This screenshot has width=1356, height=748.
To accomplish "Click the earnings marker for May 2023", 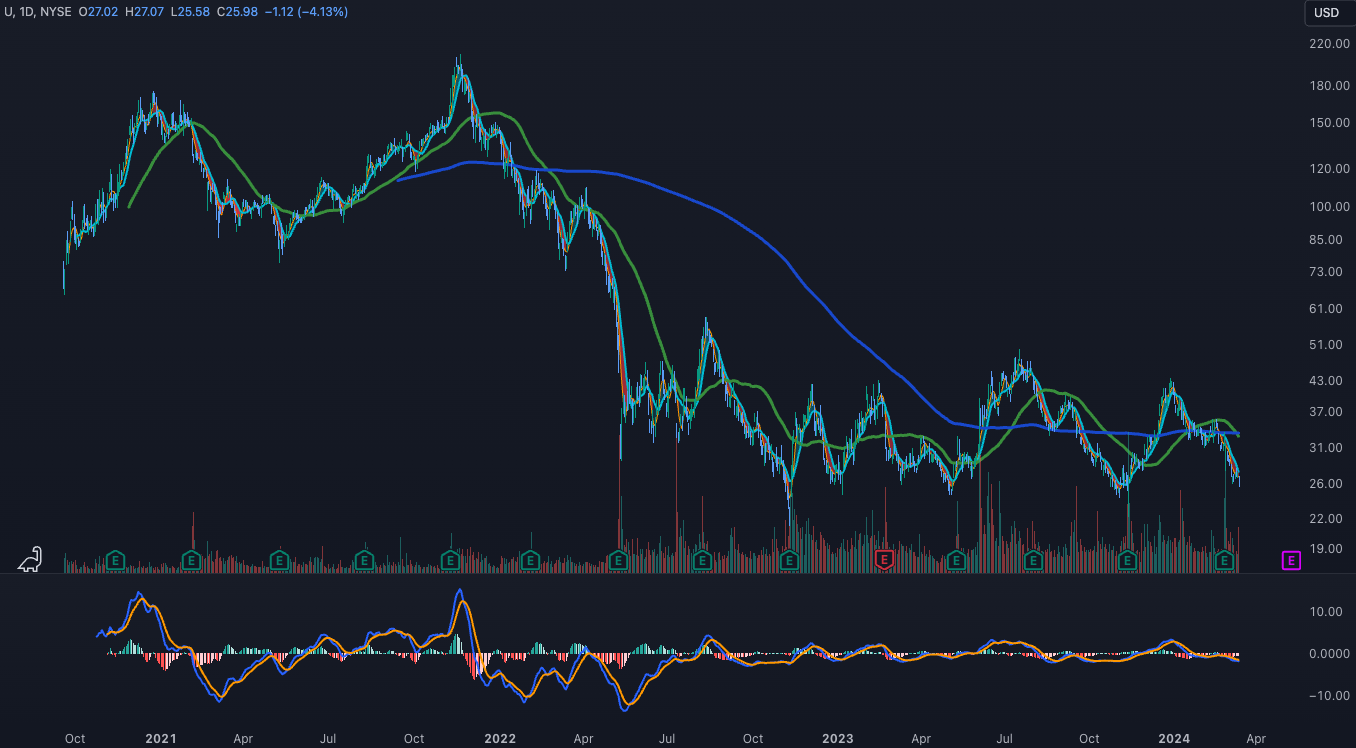I will pyautogui.click(x=956, y=560).
